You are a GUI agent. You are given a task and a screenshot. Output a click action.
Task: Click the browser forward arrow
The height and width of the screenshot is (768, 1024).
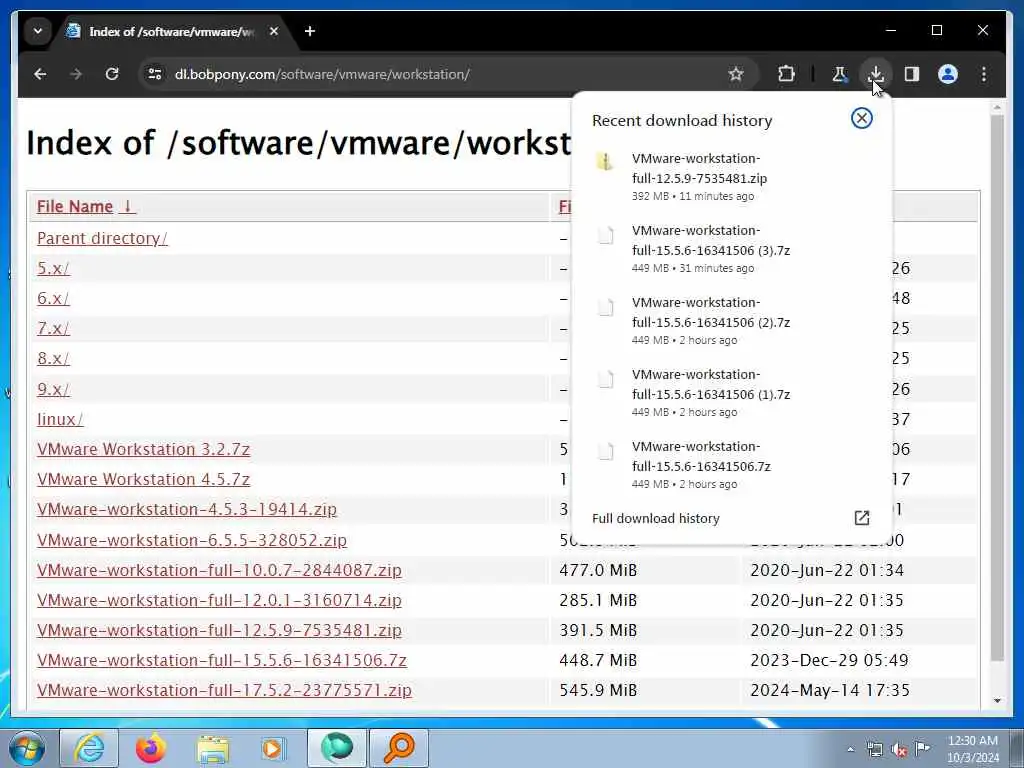(76, 74)
